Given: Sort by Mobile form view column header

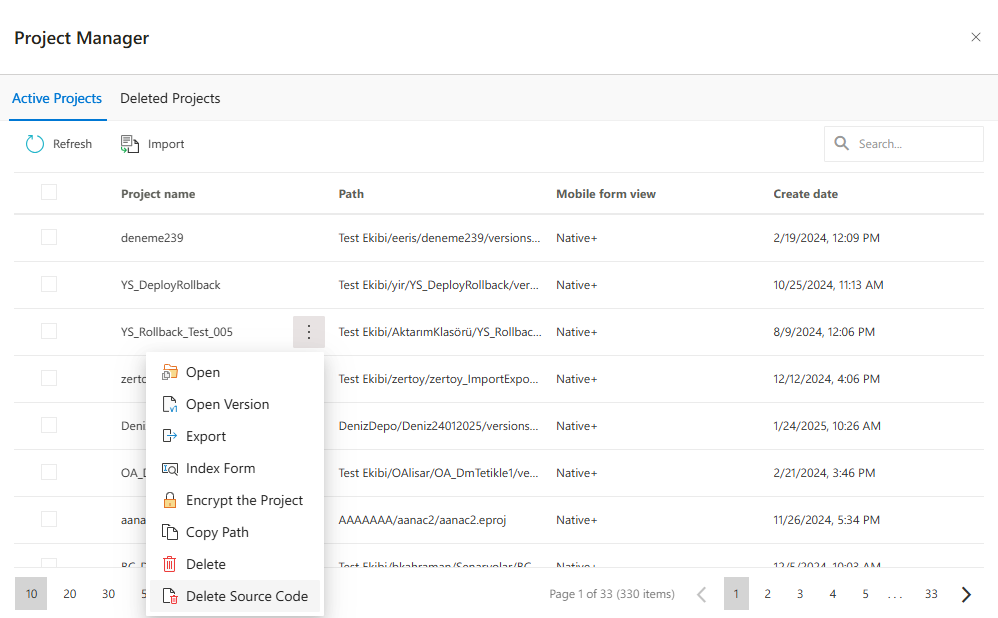Looking at the screenshot, I should [x=606, y=194].
